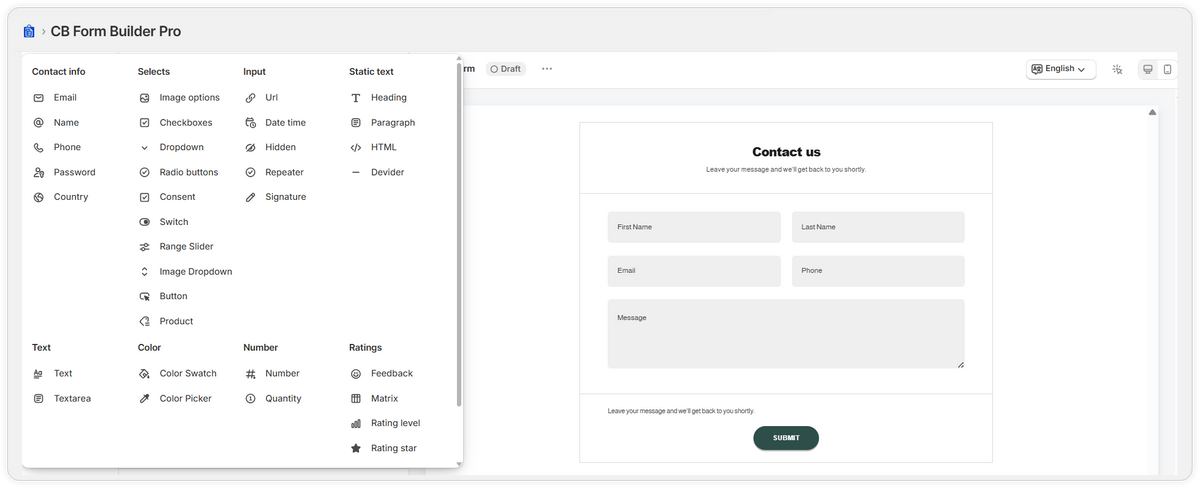
Task: Open the three-dot more options menu
Action: [547, 69]
